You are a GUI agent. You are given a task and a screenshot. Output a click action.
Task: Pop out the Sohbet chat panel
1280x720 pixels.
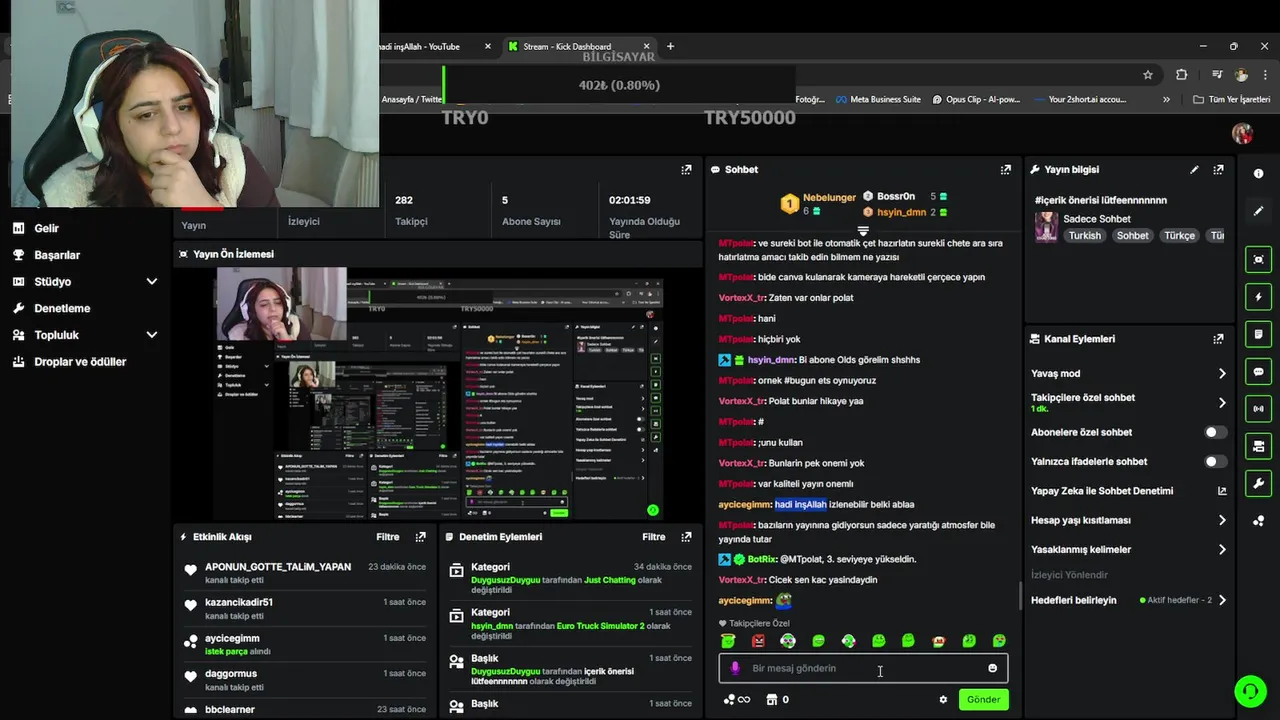(1005, 170)
